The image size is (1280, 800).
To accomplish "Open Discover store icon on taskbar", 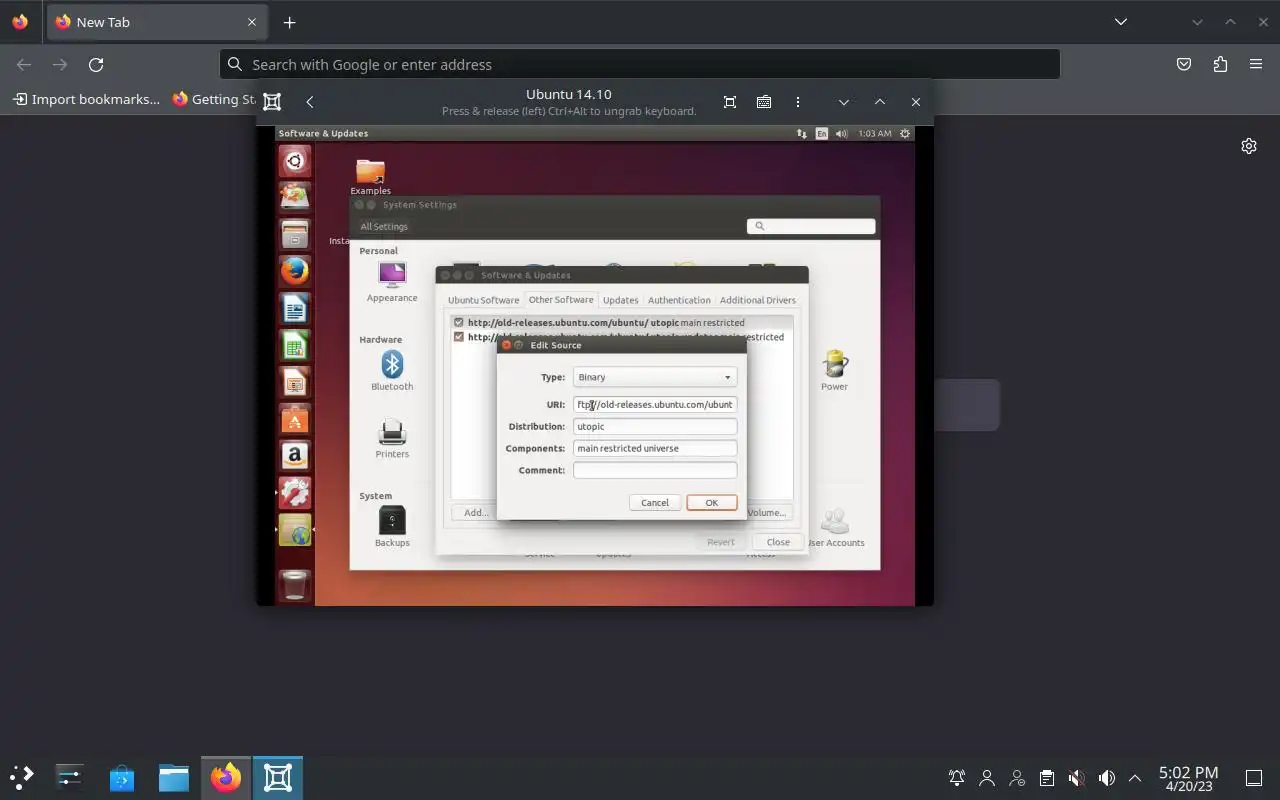I will pyautogui.click(x=122, y=777).
